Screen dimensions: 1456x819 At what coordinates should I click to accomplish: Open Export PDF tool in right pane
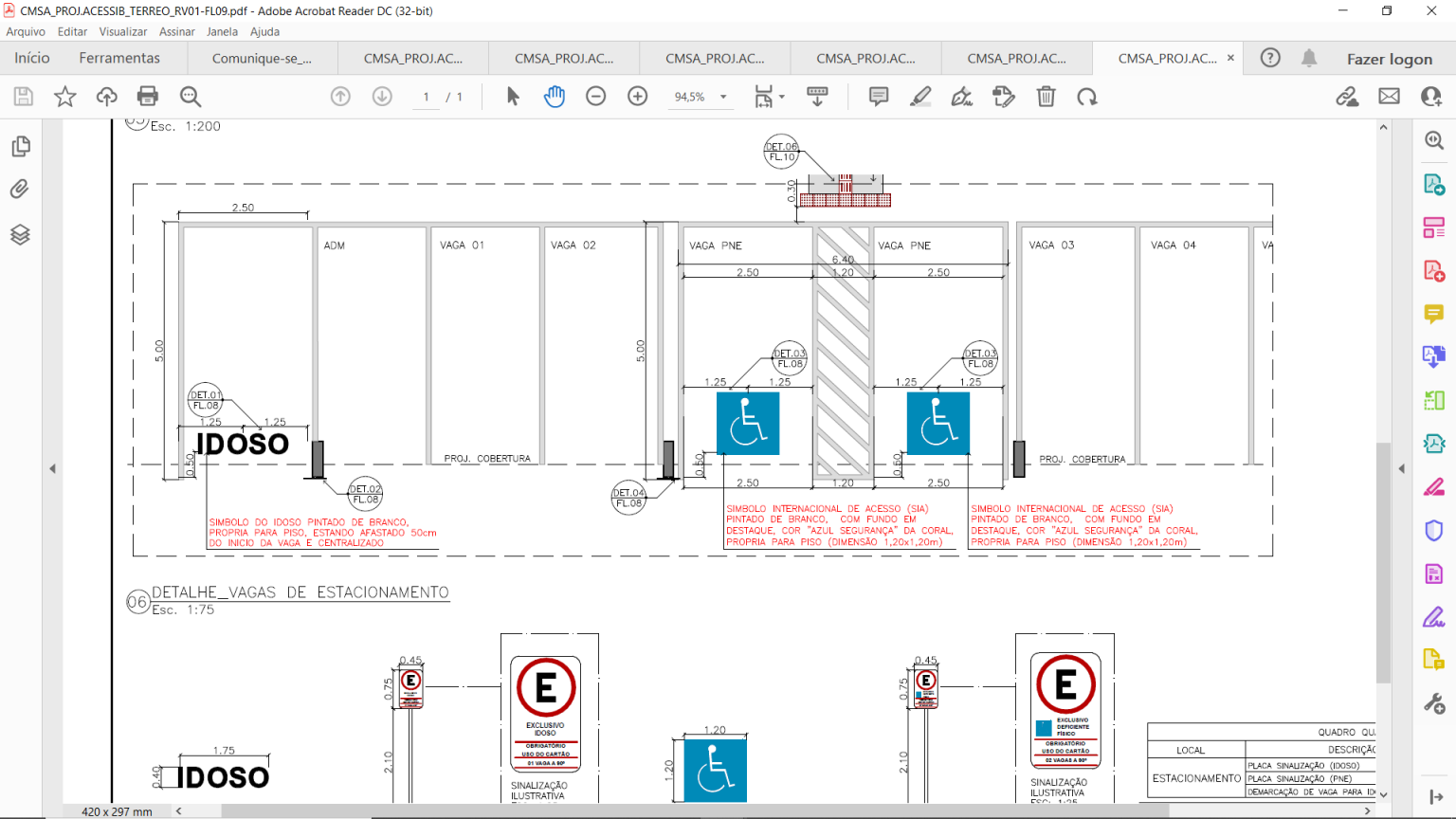click(1434, 184)
